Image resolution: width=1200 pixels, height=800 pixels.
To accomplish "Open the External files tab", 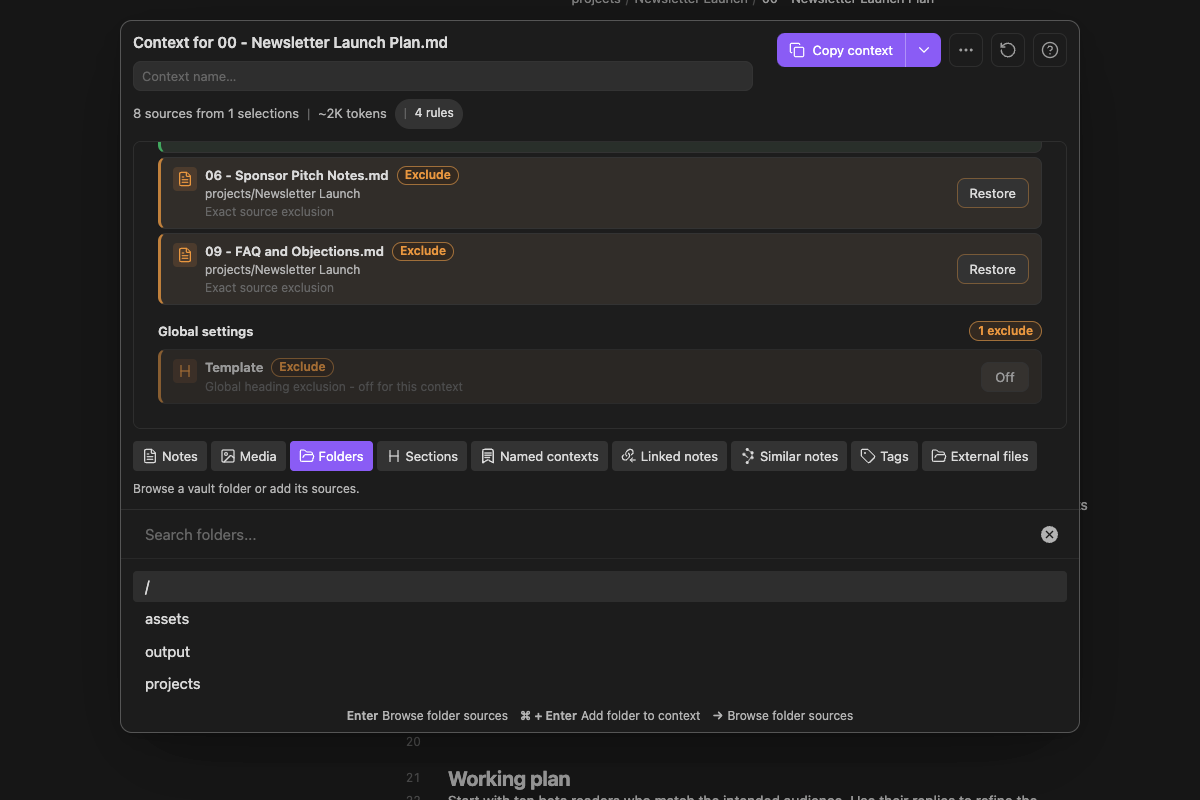I will tap(979, 456).
